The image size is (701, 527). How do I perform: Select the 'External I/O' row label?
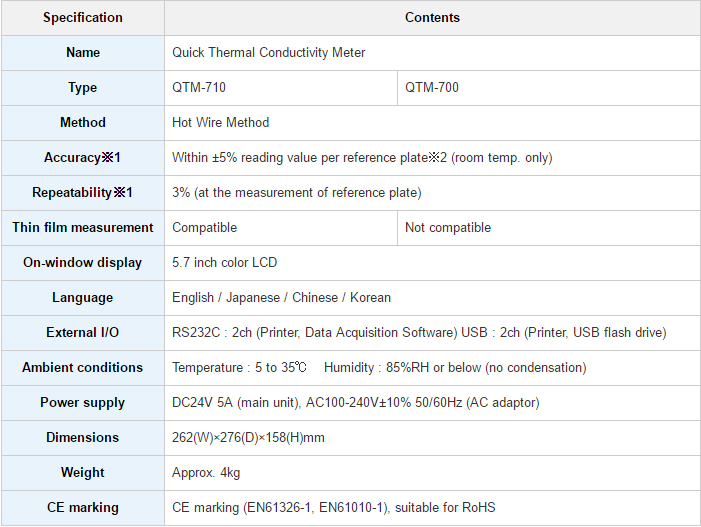pyautogui.click(x=83, y=333)
